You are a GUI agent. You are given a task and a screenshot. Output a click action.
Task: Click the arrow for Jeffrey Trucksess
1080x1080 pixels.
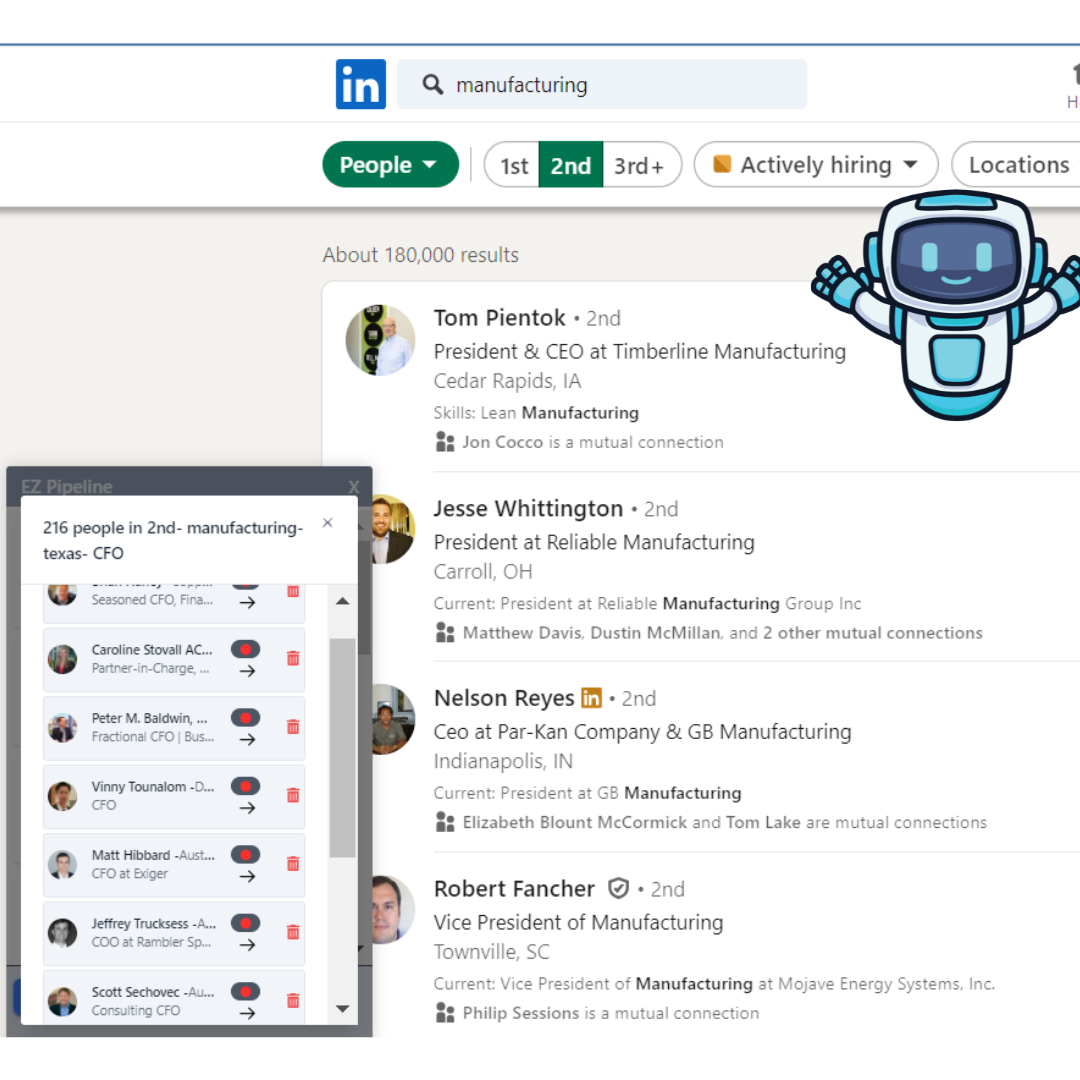click(x=247, y=944)
